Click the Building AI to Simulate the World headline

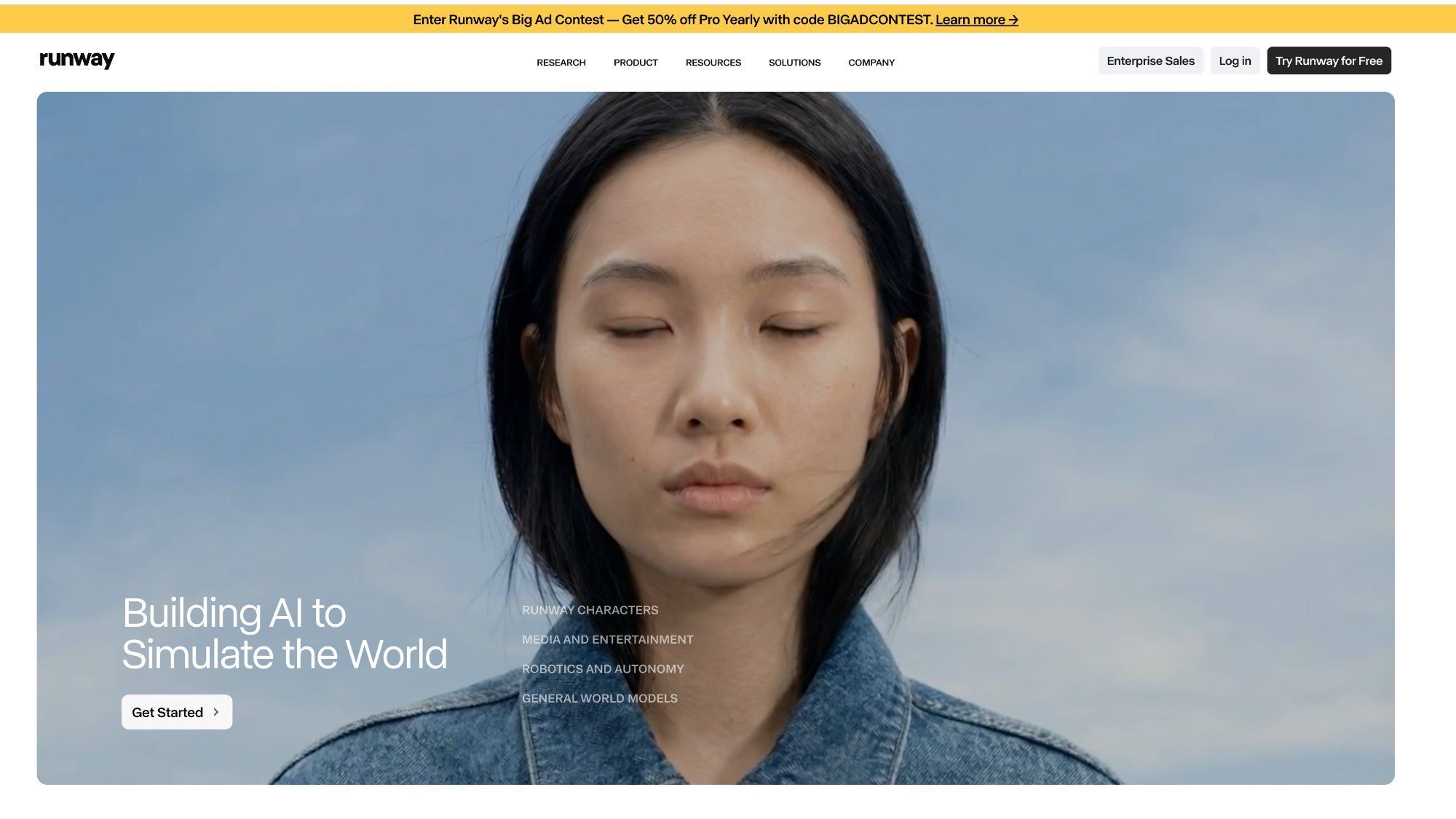pyautogui.click(x=285, y=633)
